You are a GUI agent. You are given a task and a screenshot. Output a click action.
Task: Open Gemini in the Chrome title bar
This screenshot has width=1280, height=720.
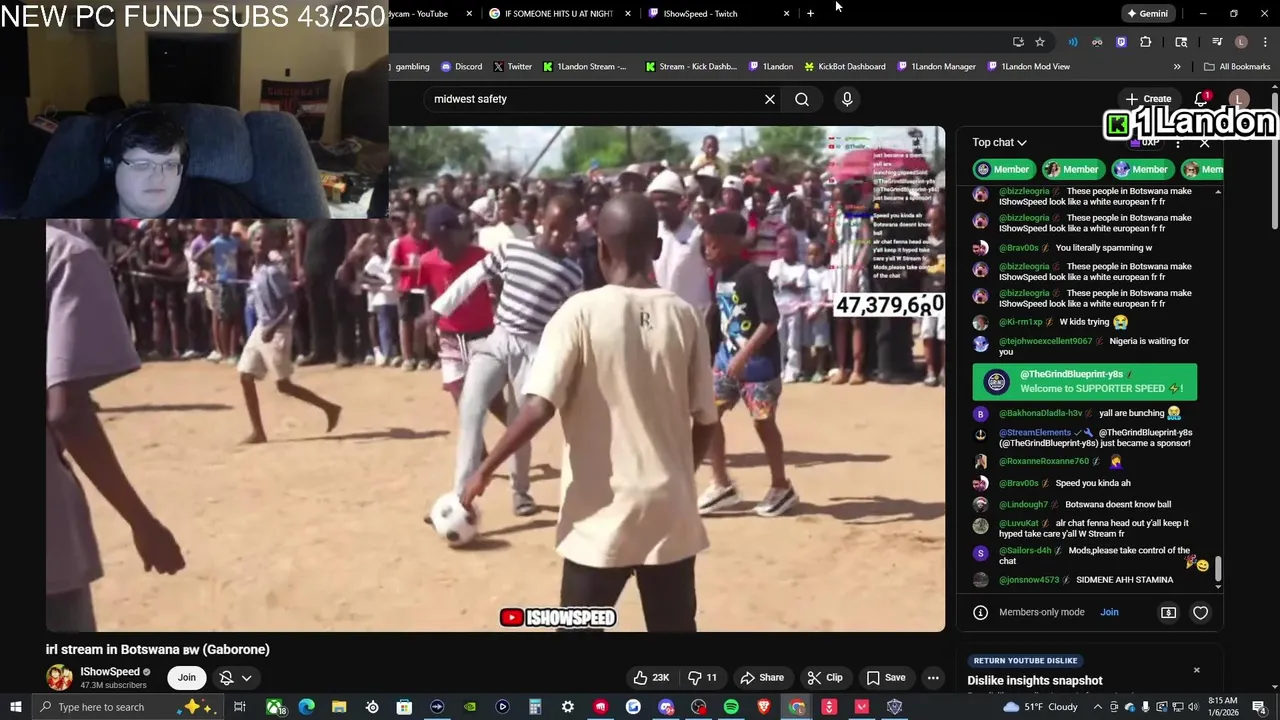coord(1147,14)
